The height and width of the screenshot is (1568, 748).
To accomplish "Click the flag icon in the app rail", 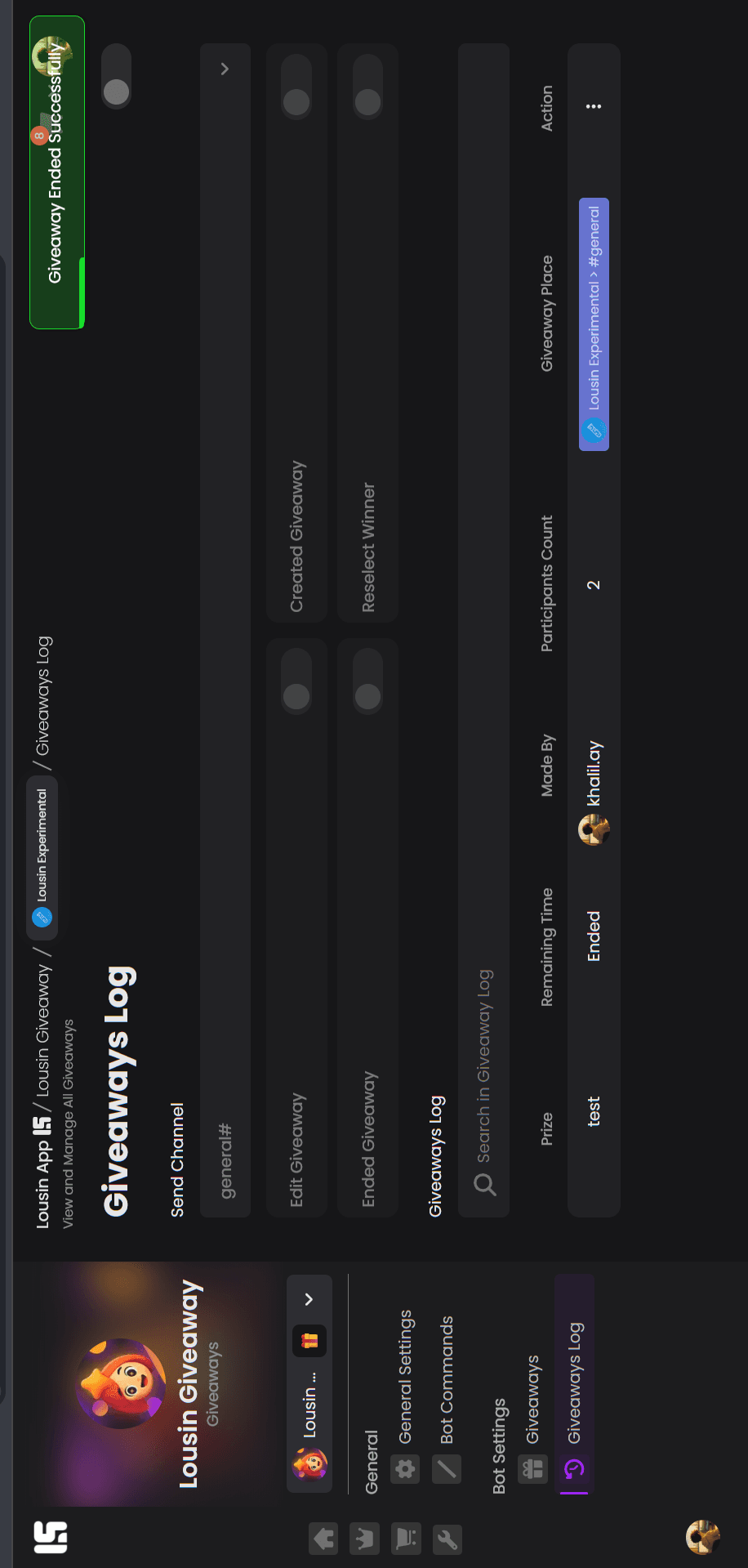I will click(406, 1539).
